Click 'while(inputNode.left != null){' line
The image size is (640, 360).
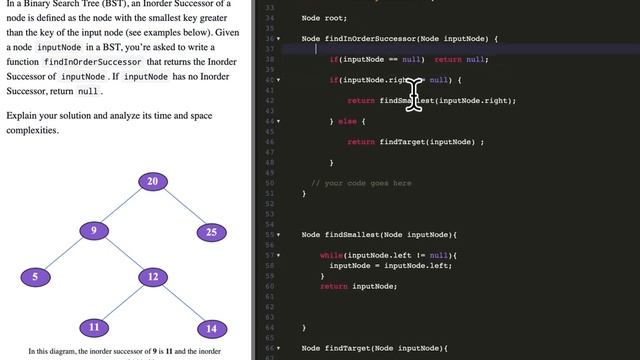click(x=388, y=256)
